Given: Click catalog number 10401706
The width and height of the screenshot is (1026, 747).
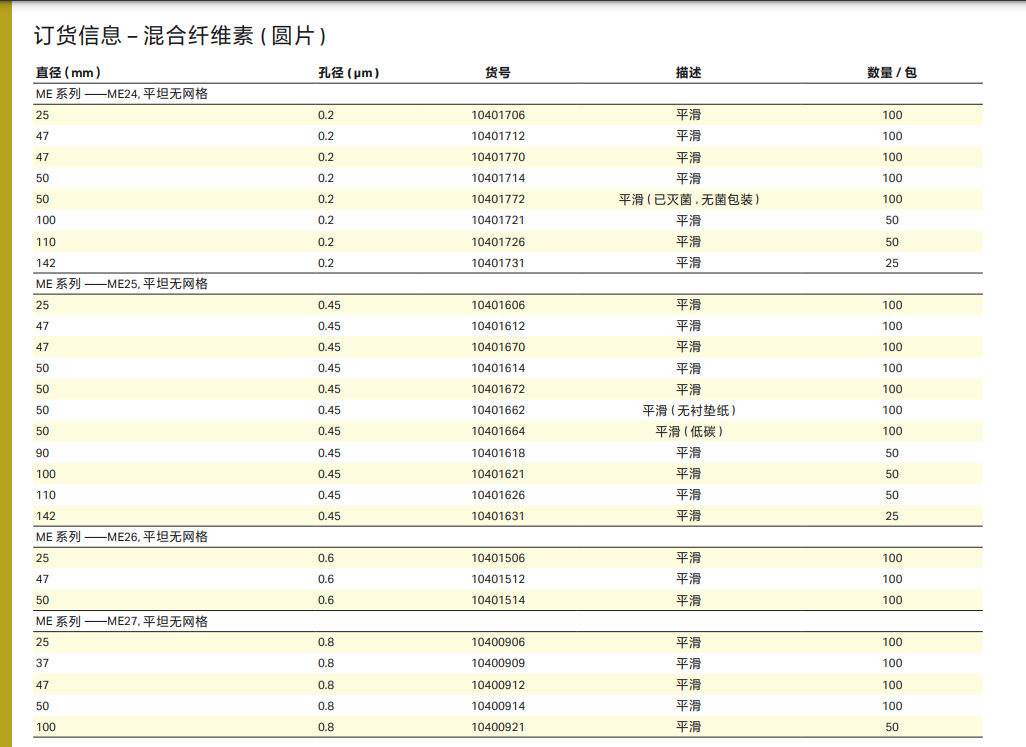Looking at the screenshot, I should (498, 115).
